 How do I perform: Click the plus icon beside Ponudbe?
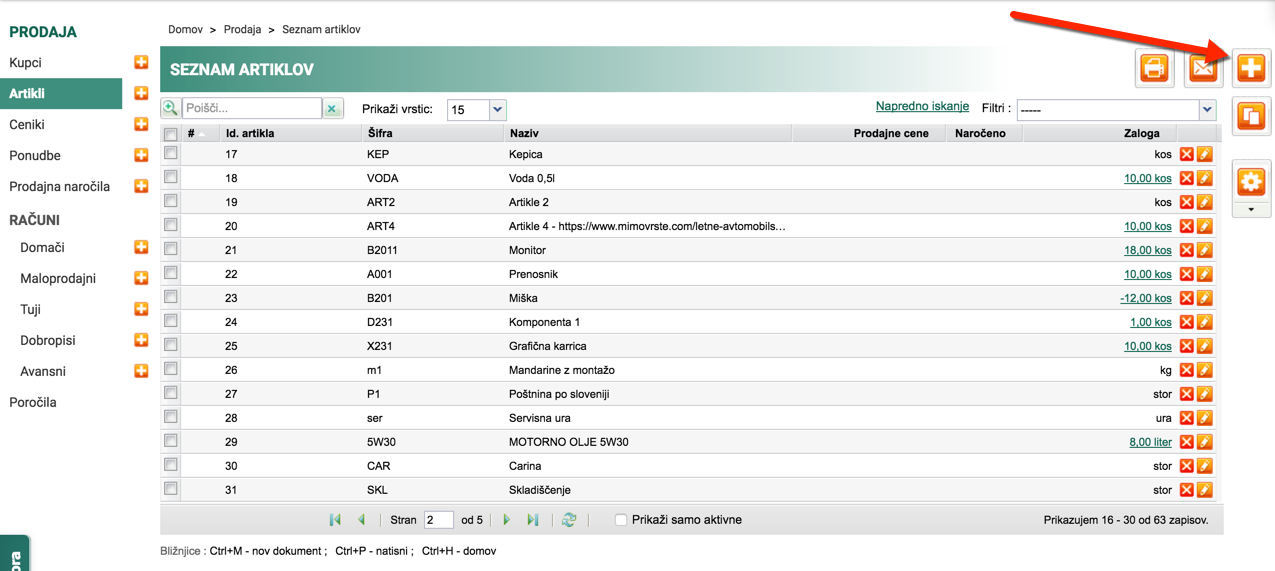(141, 155)
